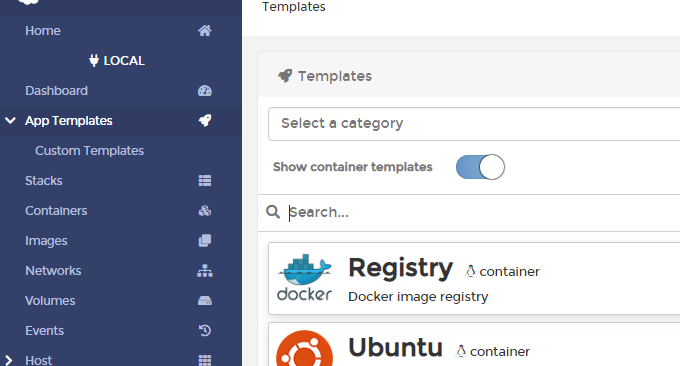The image size is (680, 366).
Task: Toggle Show container templates switch
Action: click(x=480, y=167)
